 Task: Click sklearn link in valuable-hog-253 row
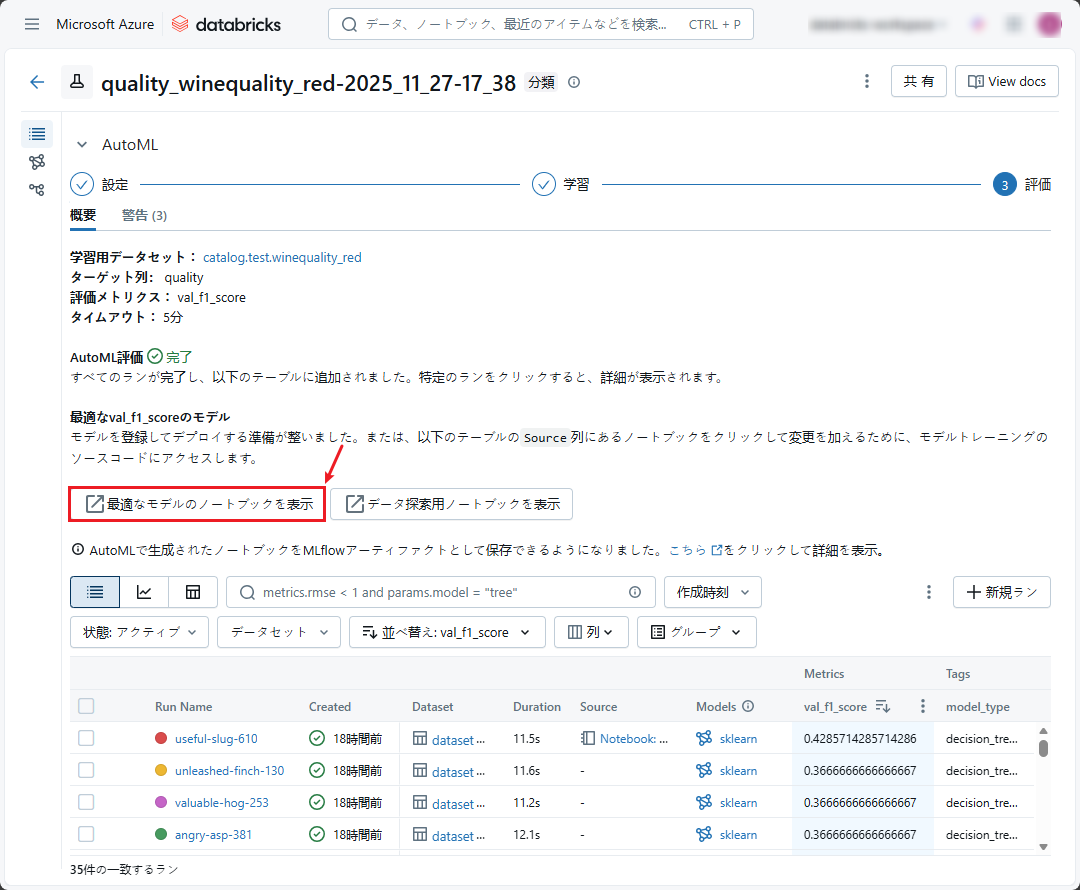coord(738,803)
